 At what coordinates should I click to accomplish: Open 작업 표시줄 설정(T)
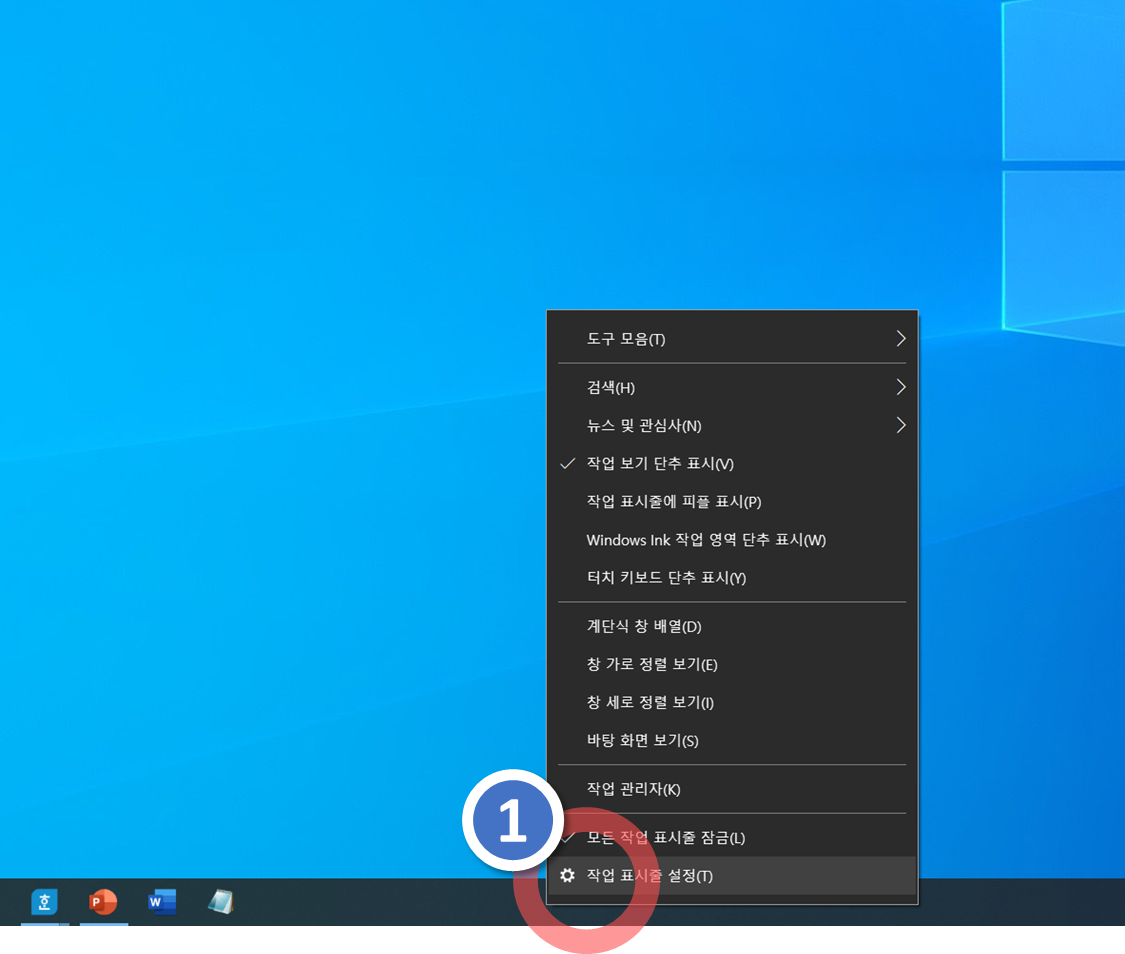(x=732, y=875)
